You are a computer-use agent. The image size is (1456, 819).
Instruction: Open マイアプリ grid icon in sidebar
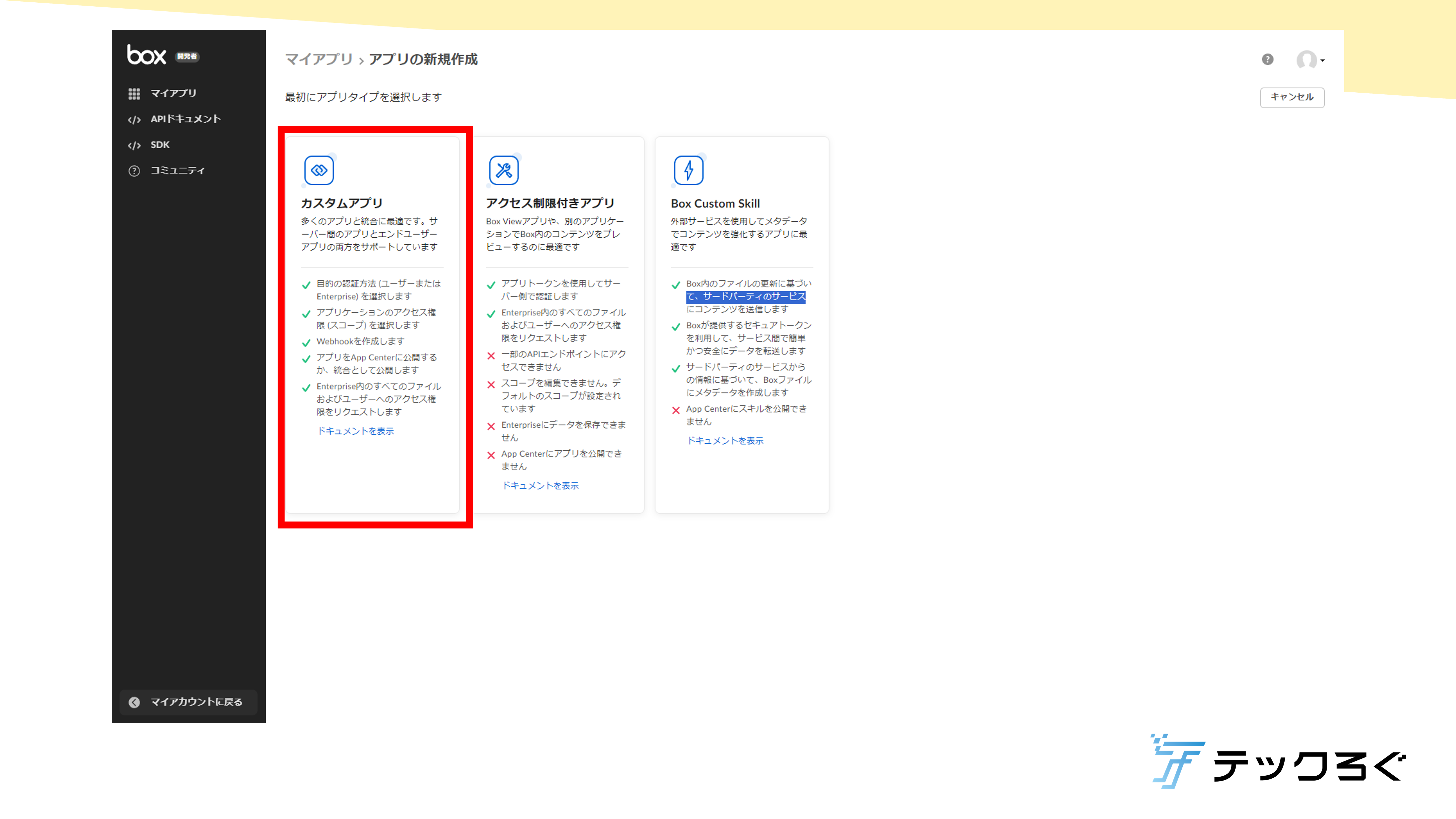(134, 94)
